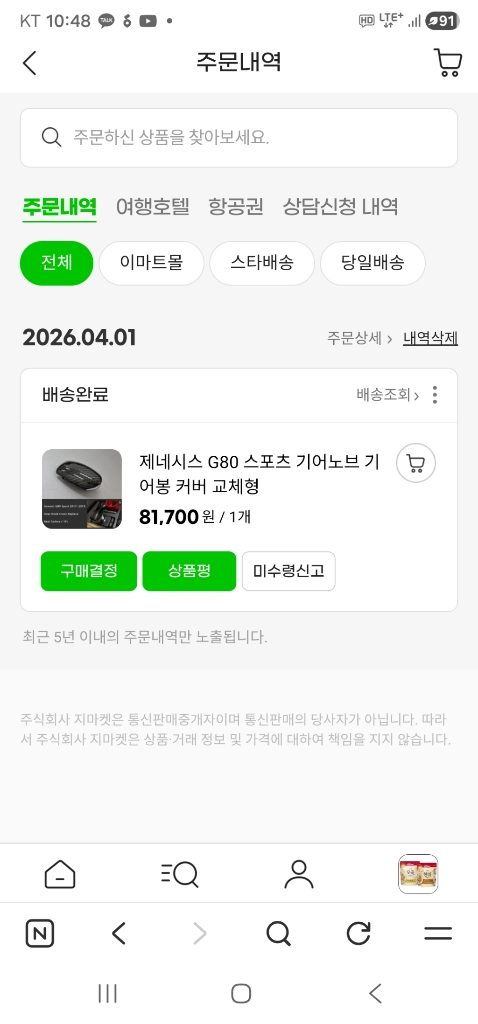Image resolution: width=478 pixels, height=1024 pixels.
Task: Expand 주문상세 order details
Action: pos(360,338)
